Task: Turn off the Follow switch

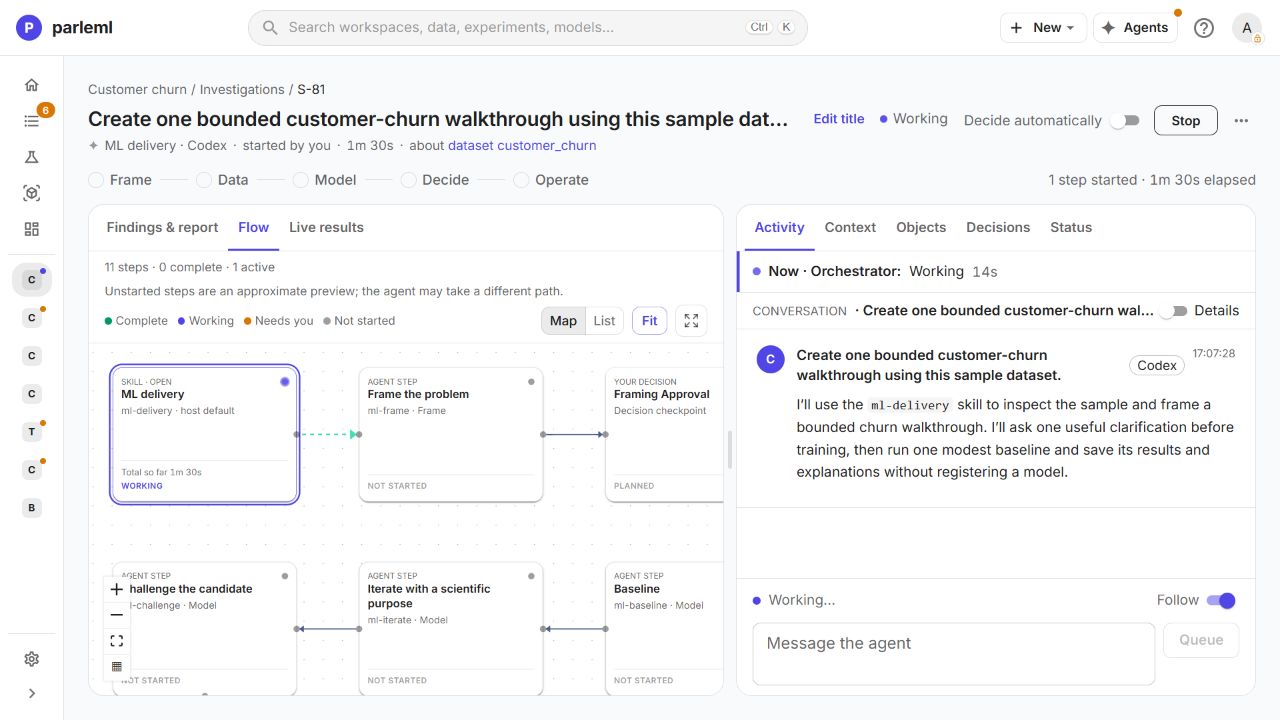Action: (x=1221, y=601)
